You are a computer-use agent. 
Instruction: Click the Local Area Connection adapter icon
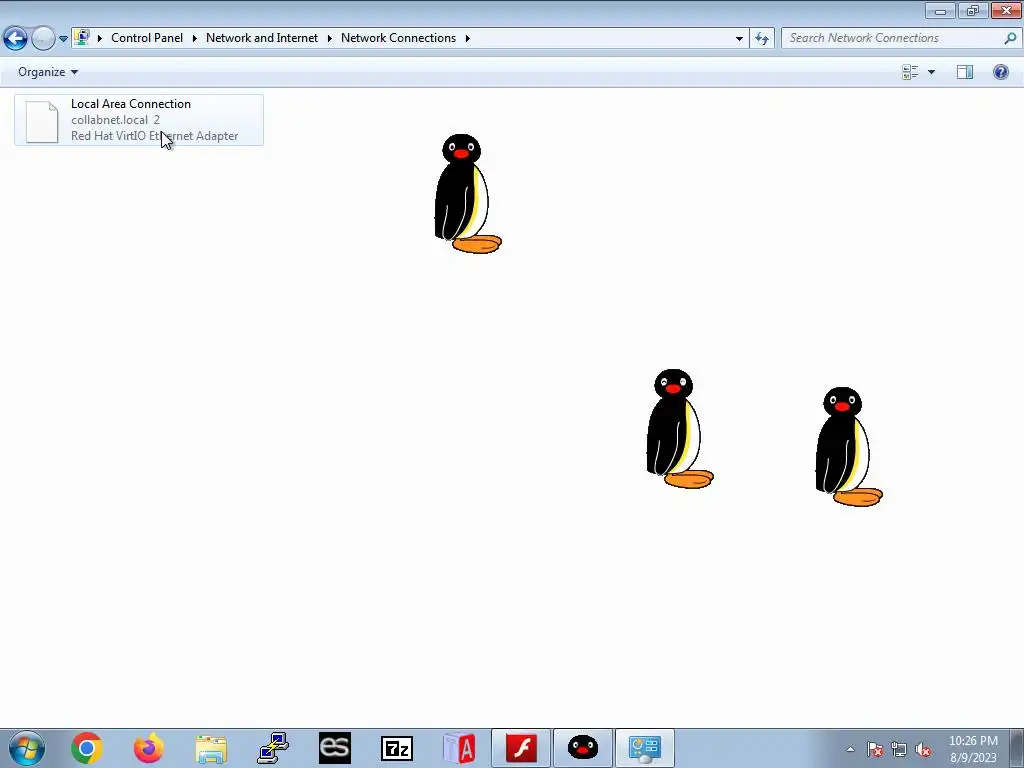42,121
